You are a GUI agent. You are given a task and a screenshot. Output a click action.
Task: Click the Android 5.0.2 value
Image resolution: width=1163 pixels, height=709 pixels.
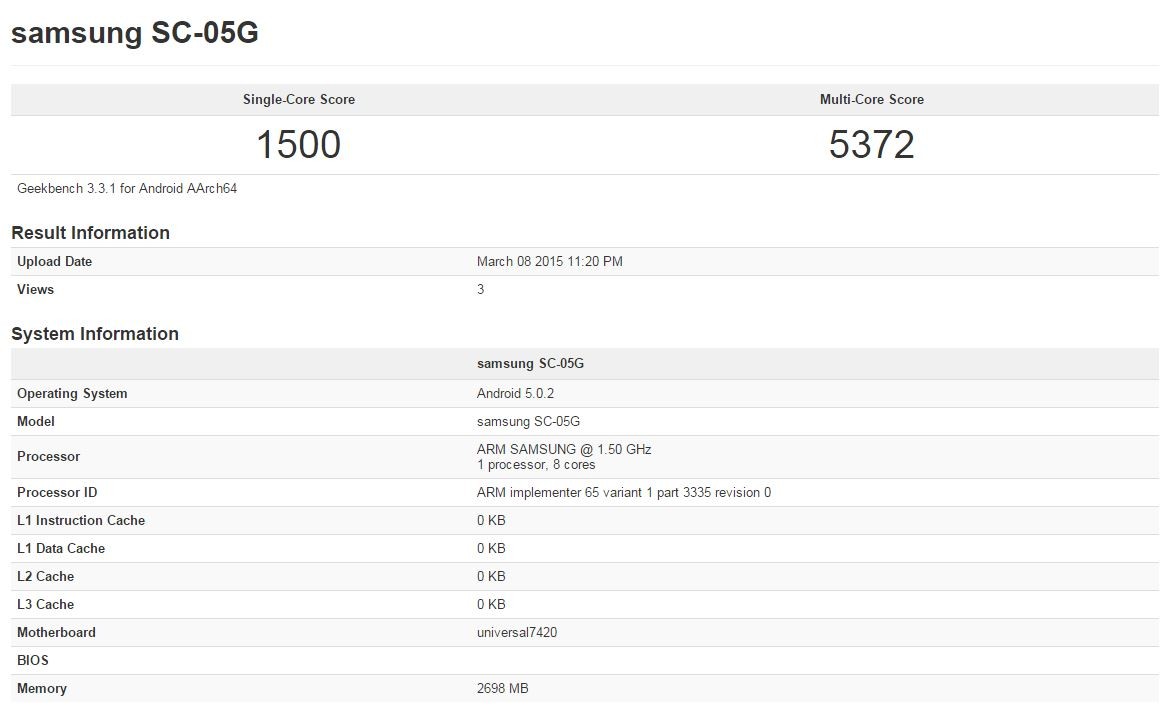(515, 393)
